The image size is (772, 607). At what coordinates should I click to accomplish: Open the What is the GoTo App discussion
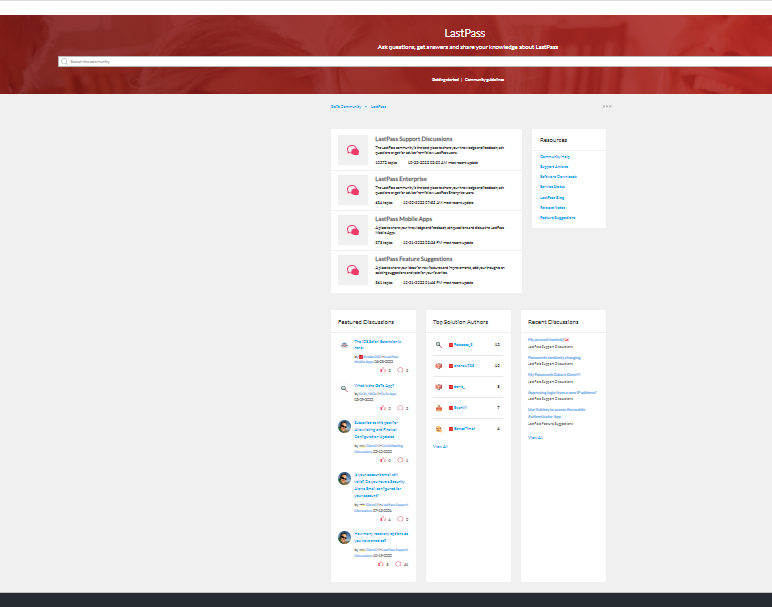coord(374,385)
